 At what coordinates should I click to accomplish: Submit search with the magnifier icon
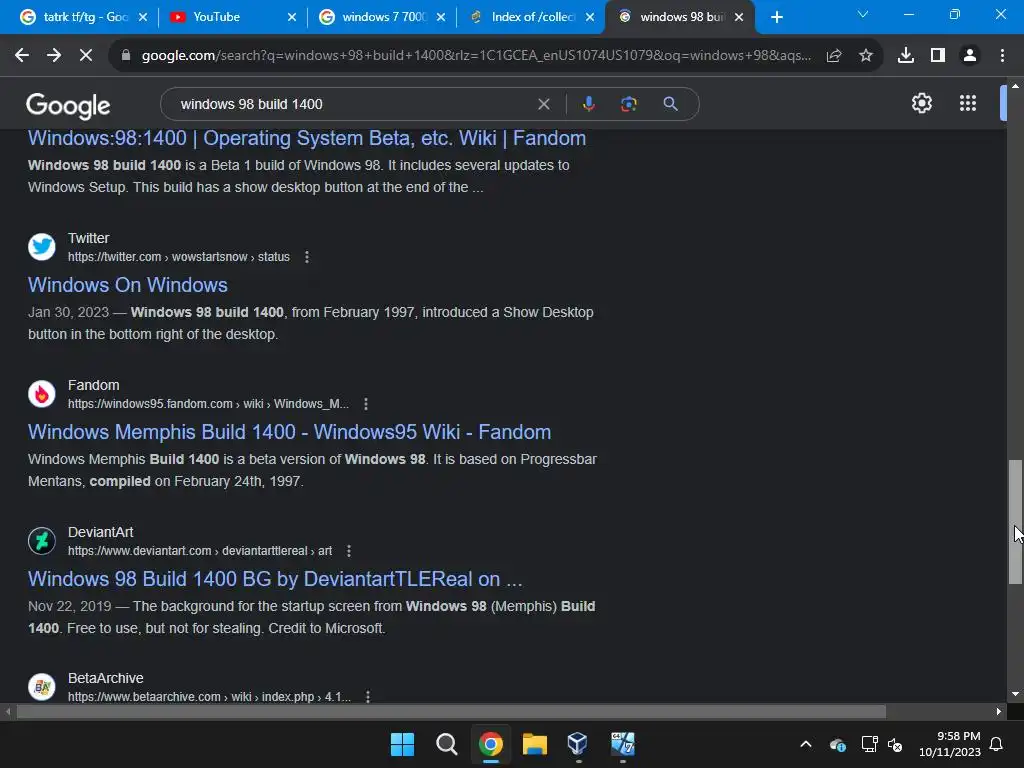(670, 104)
